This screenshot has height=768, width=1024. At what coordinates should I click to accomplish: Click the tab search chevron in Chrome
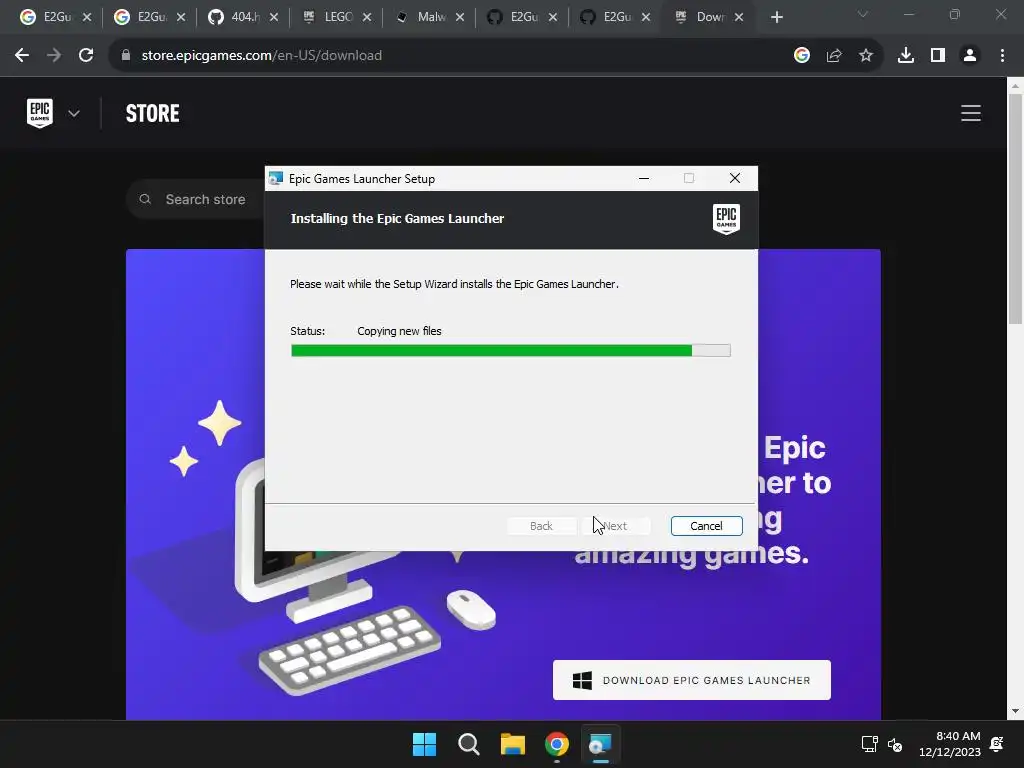click(863, 14)
